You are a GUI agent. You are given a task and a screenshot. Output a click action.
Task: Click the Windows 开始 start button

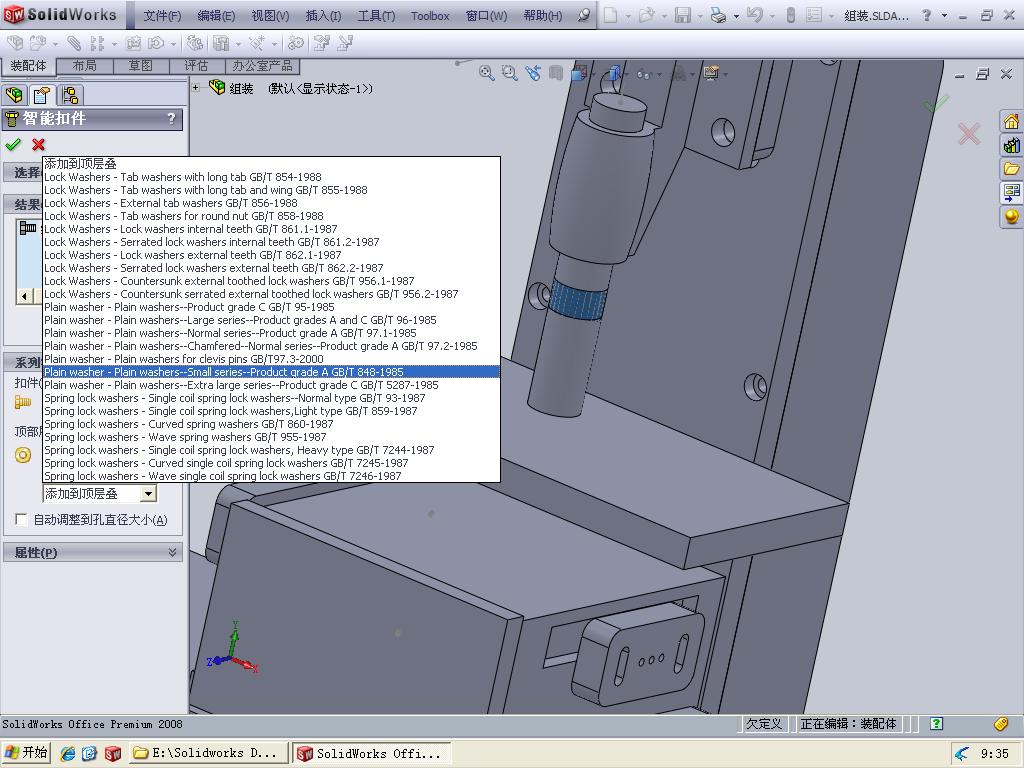[x=27, y=753]
